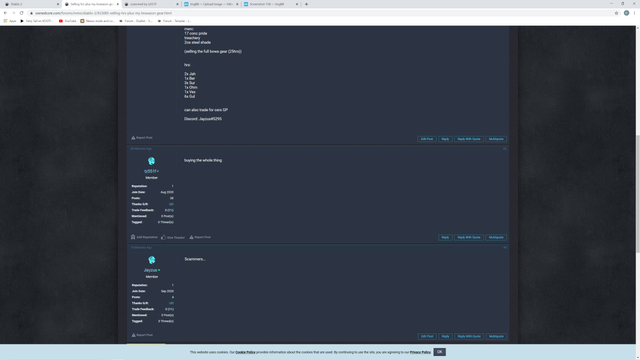Click the browser forward arrow
Viewport: 640px width, 360px height.
(13, 13)
